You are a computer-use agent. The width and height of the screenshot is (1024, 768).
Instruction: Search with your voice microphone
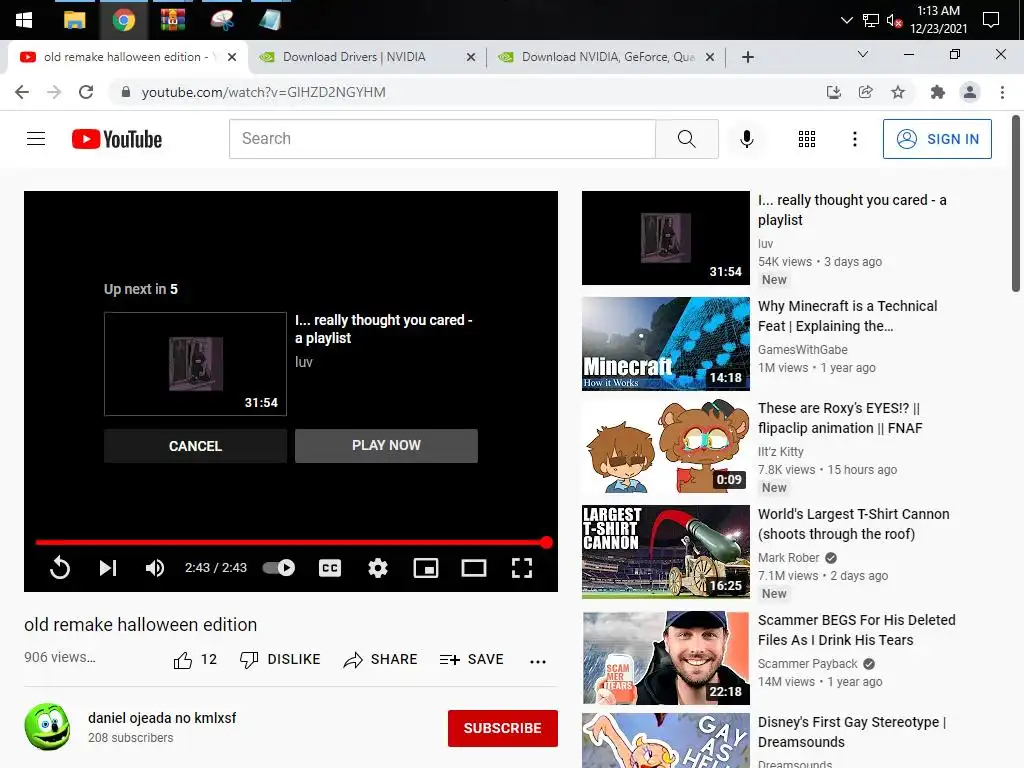tap(746, 138)
